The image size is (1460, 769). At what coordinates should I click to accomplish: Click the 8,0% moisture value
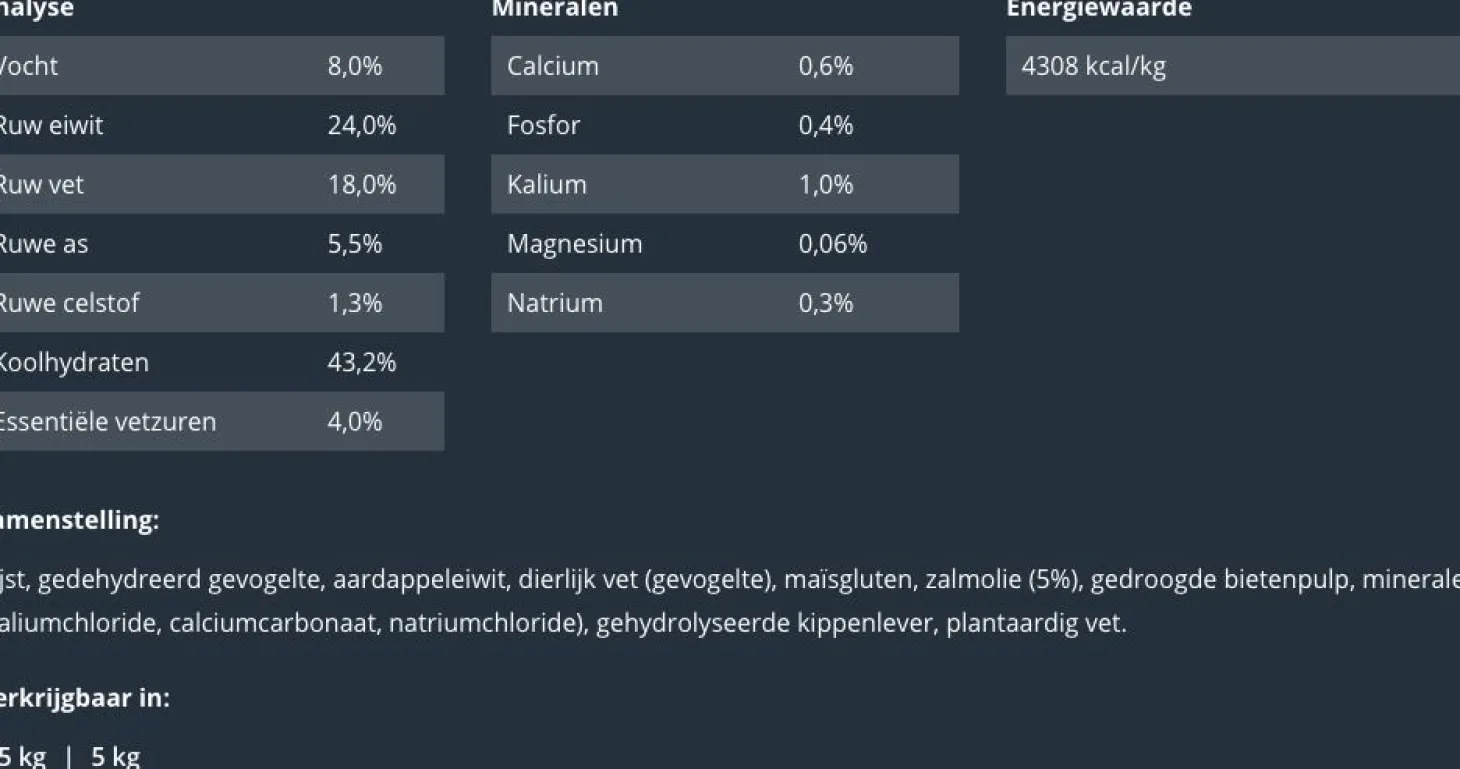point(354,66)
